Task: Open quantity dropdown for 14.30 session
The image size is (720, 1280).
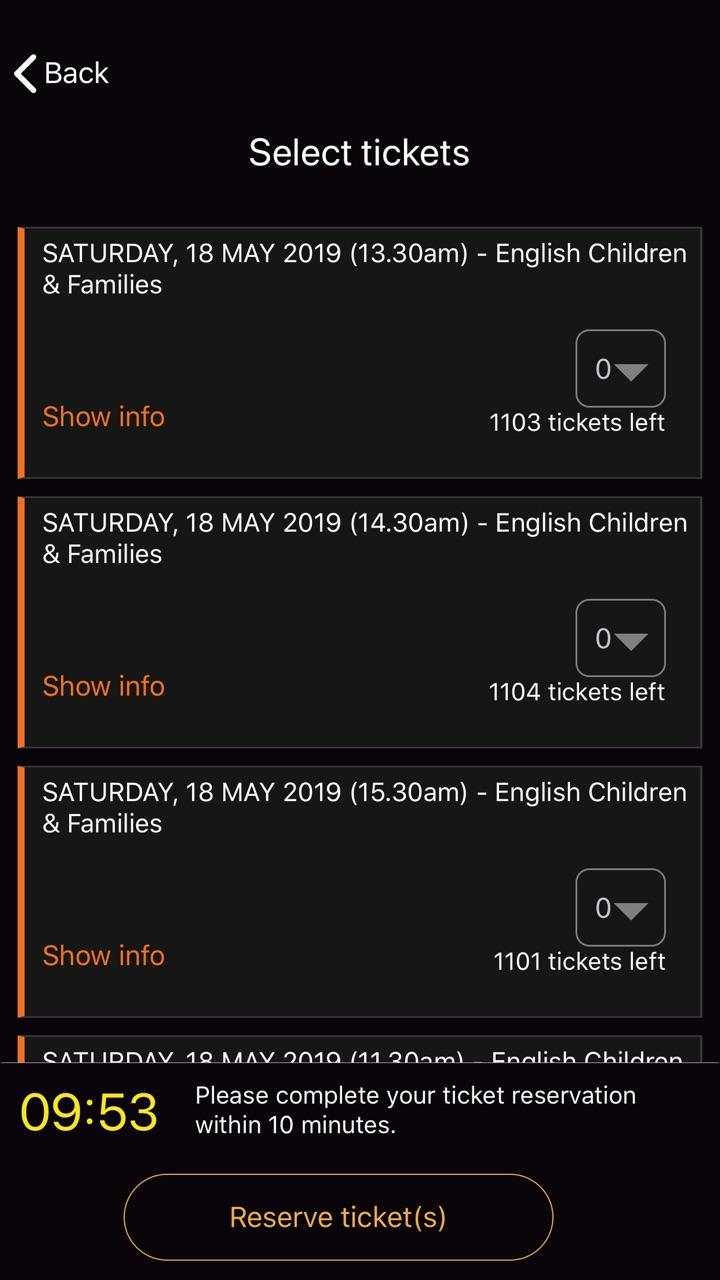Action: [x=620, y=638]
